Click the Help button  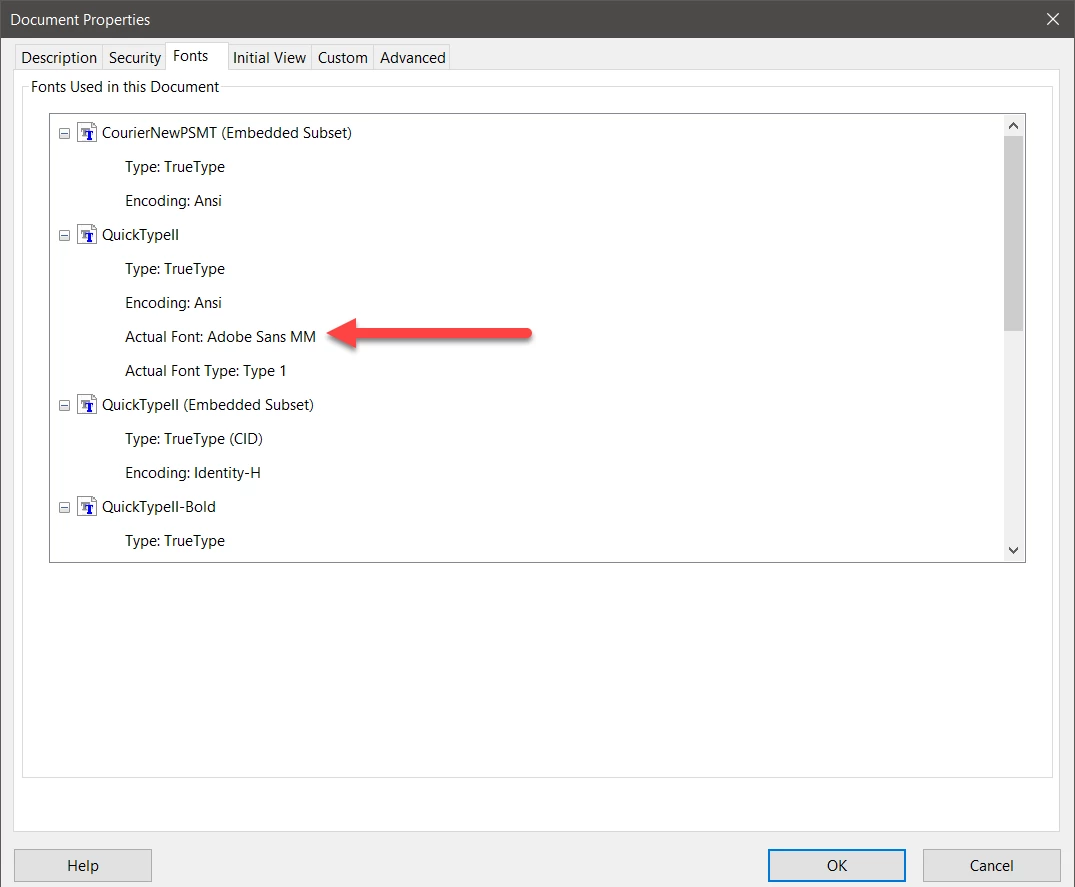83,865
